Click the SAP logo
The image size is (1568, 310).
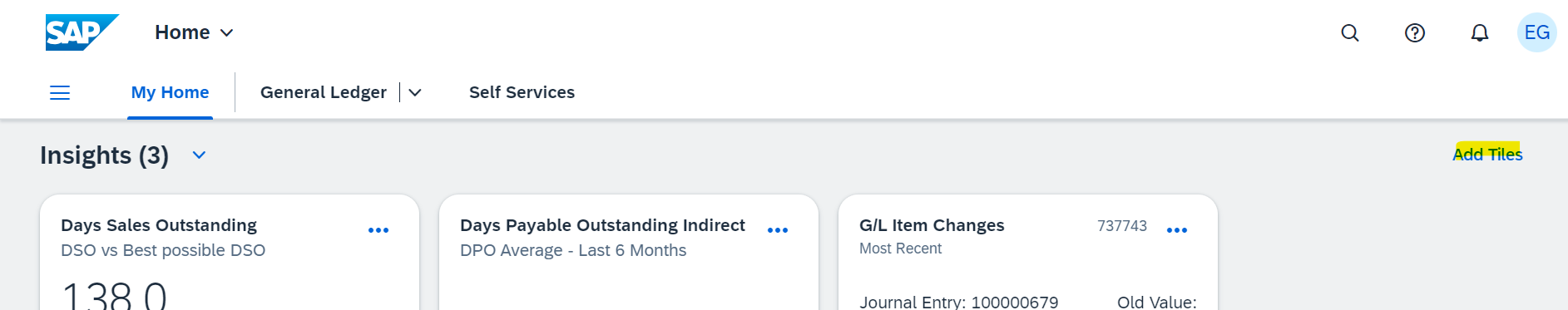point(82,32)
